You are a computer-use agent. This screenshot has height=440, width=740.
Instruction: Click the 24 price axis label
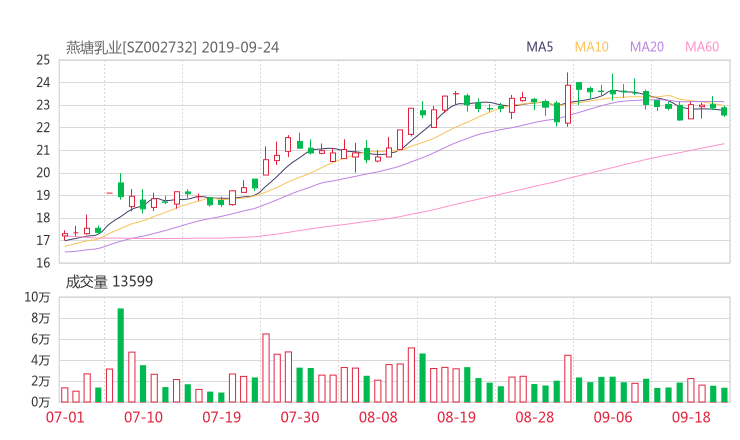click(43, 83)
